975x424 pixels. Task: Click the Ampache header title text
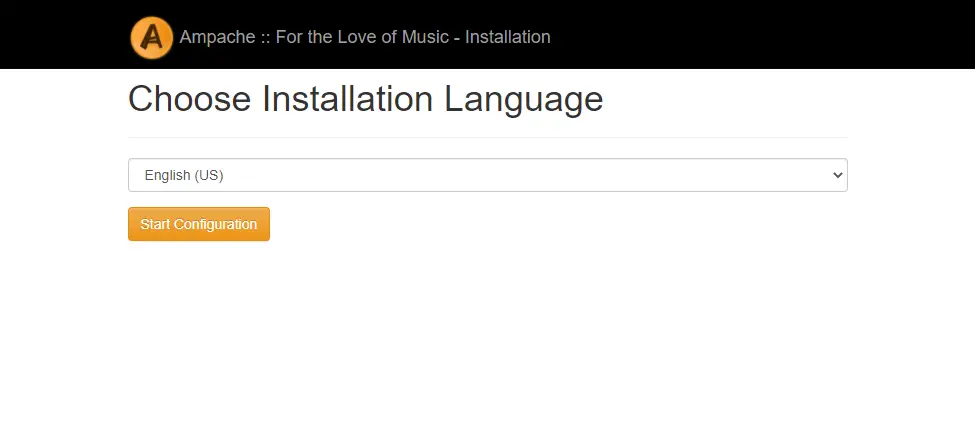(365, 37)
